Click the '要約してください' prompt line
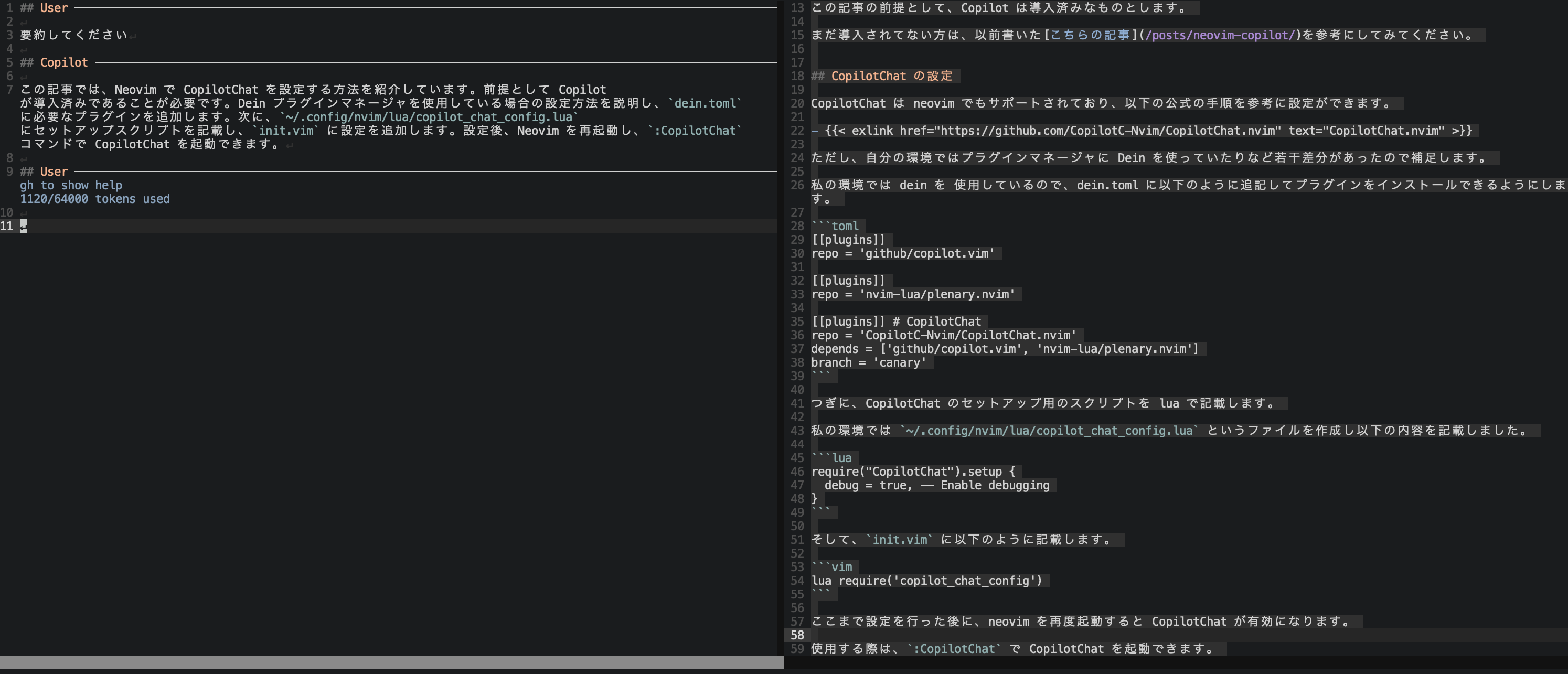 [x=73, y=35]
